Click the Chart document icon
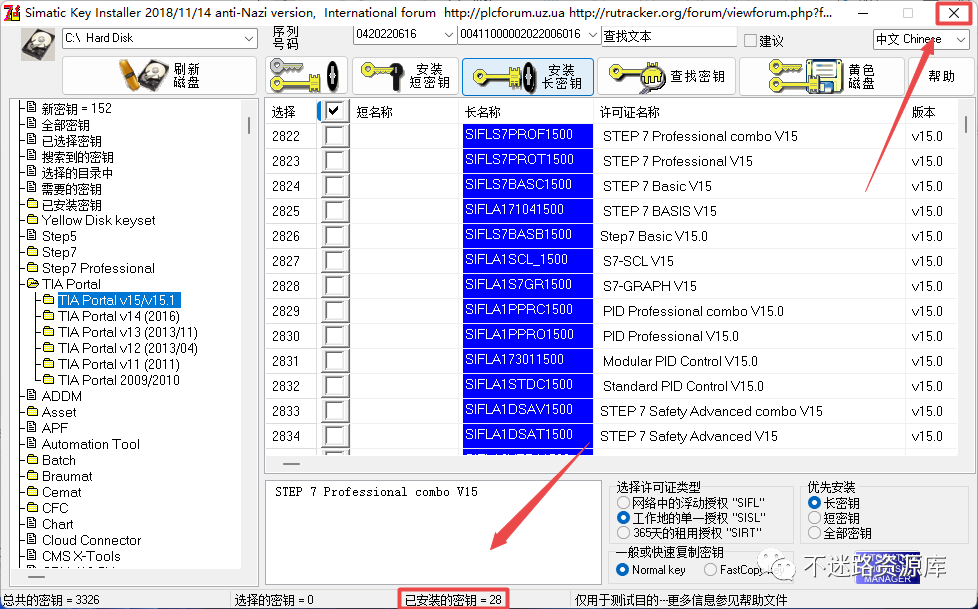The height and width of the screenshot is (609, 978). click(32, 524)
